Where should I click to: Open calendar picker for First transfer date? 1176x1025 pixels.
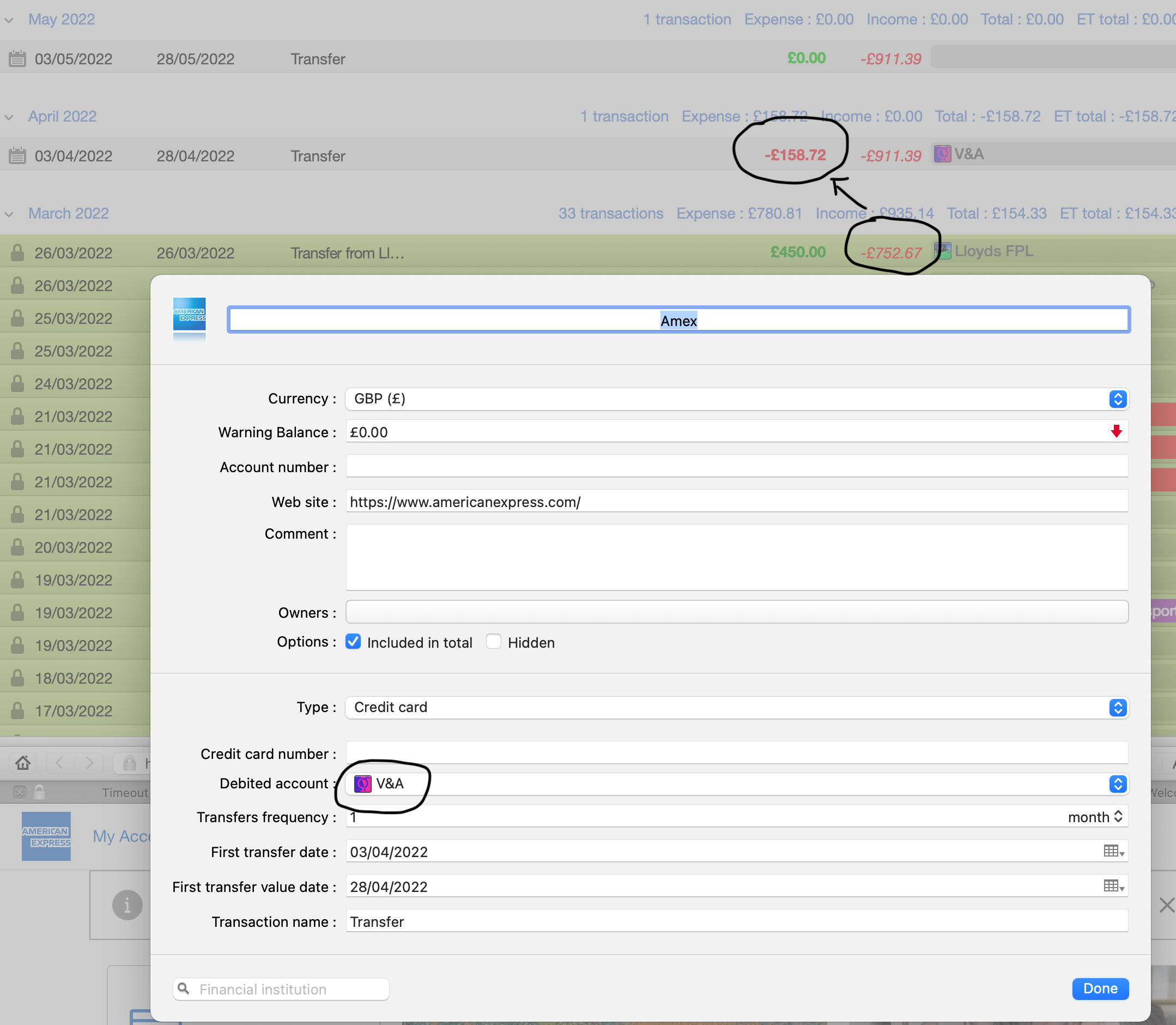pos(1114,852)
